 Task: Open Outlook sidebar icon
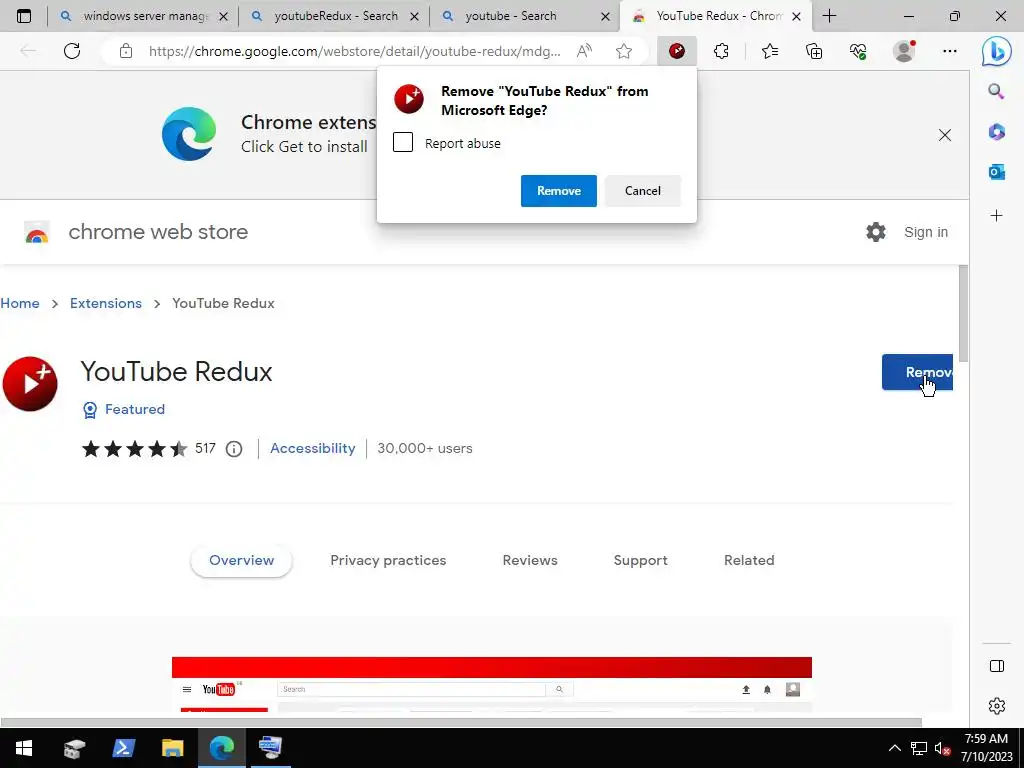click(x=997, y=172)
